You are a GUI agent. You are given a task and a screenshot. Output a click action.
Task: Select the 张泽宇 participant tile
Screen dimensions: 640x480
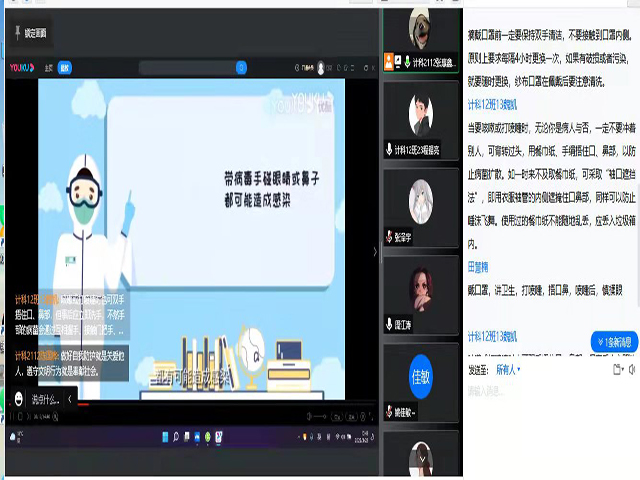pyautogui.click(x=421, y=208)
